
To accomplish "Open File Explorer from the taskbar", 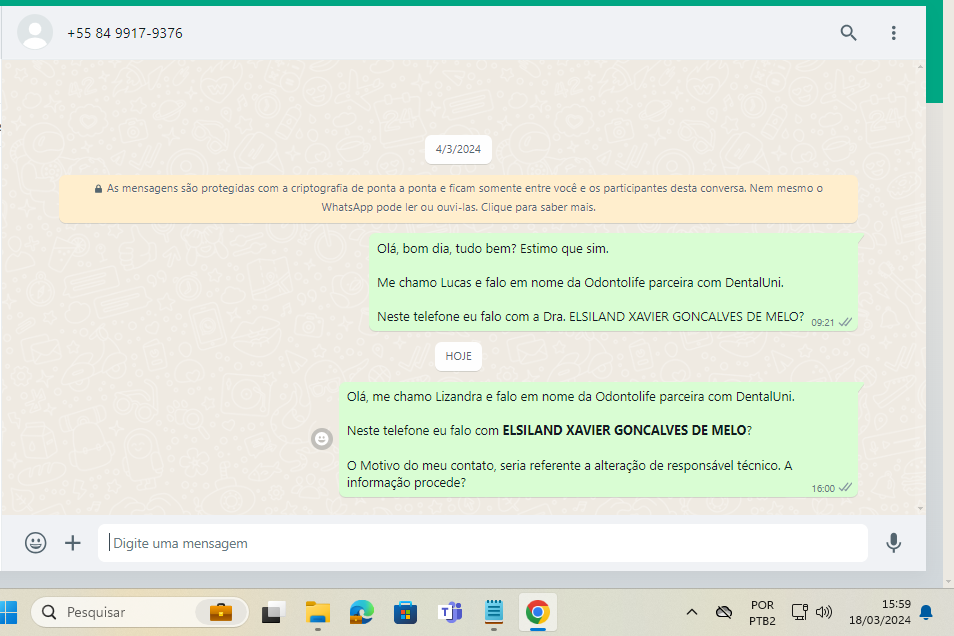I will tap(317, 611).
